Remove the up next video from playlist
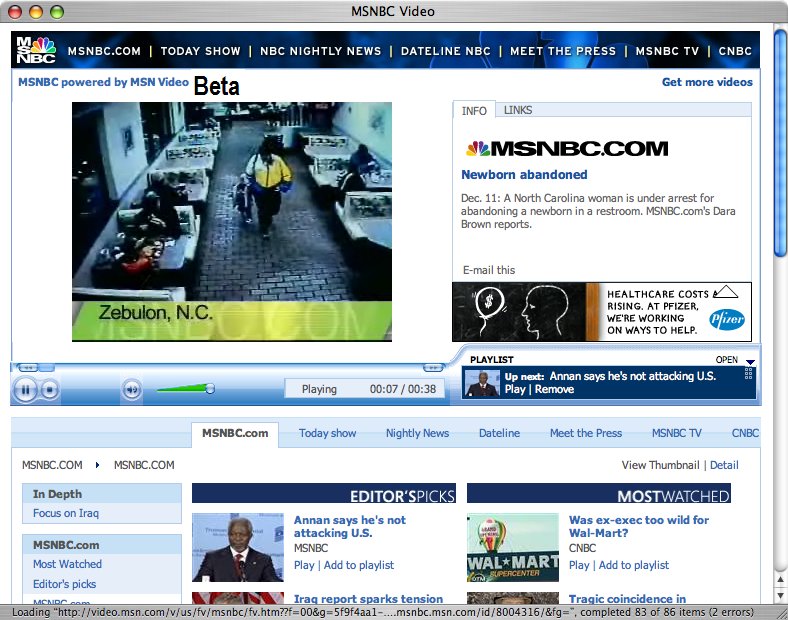The width and height of the screenshot is (788, 620). pos(554,389)
